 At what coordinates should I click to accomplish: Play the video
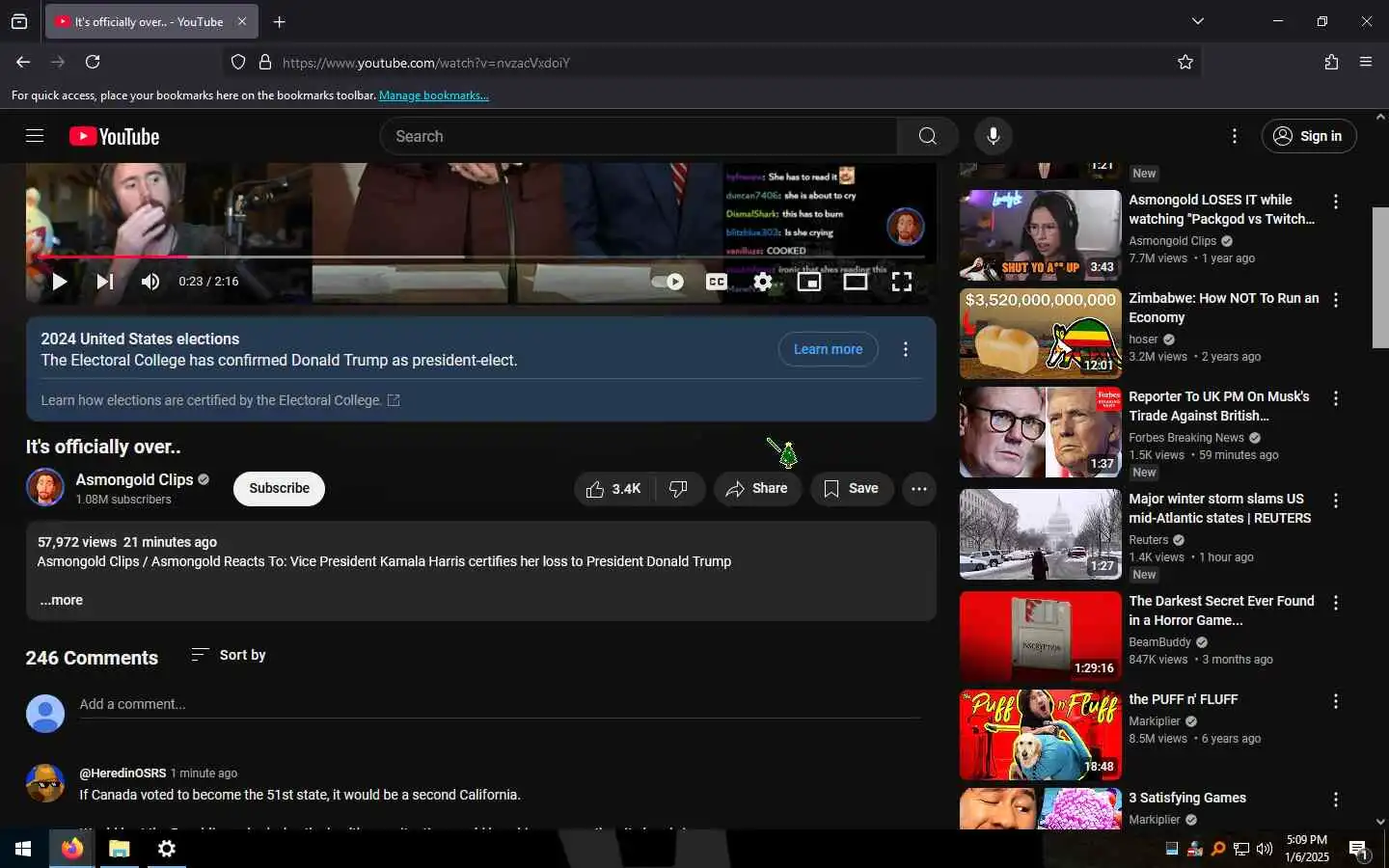pos(59,282)
